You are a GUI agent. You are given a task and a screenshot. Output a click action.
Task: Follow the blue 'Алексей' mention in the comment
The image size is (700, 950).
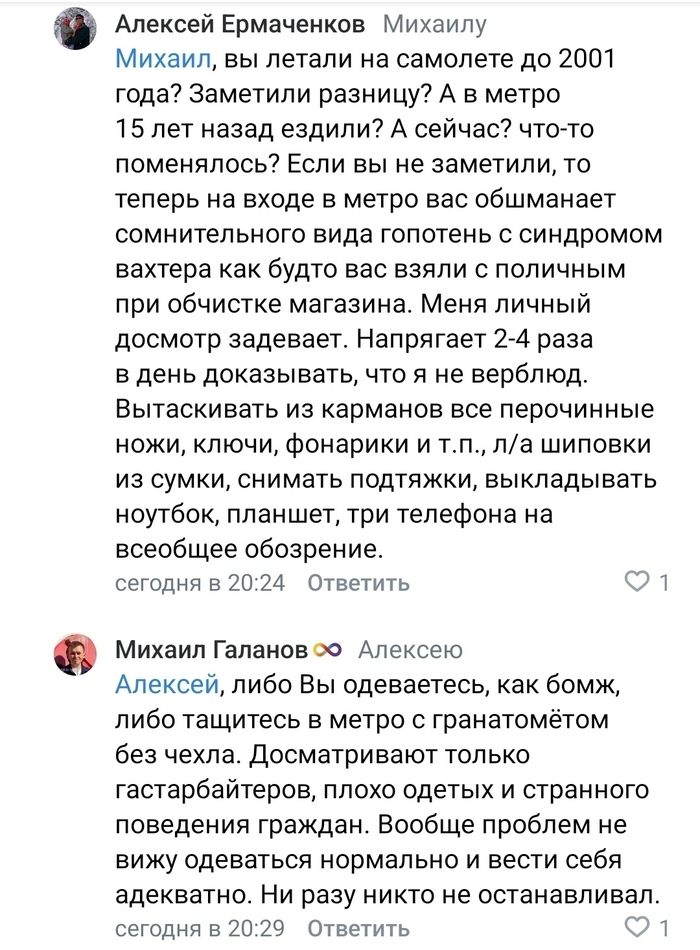click(x=167, y=684)
